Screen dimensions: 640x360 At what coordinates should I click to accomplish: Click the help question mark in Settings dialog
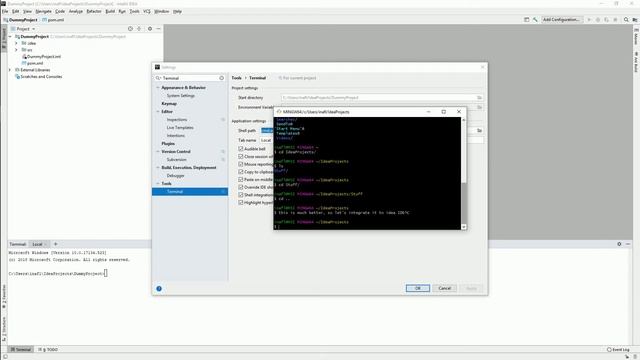tap(159, 289)
